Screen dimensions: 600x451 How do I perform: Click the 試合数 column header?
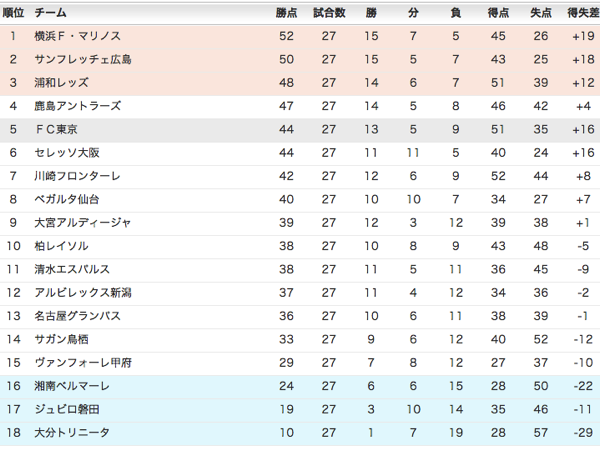coord(329,13)
